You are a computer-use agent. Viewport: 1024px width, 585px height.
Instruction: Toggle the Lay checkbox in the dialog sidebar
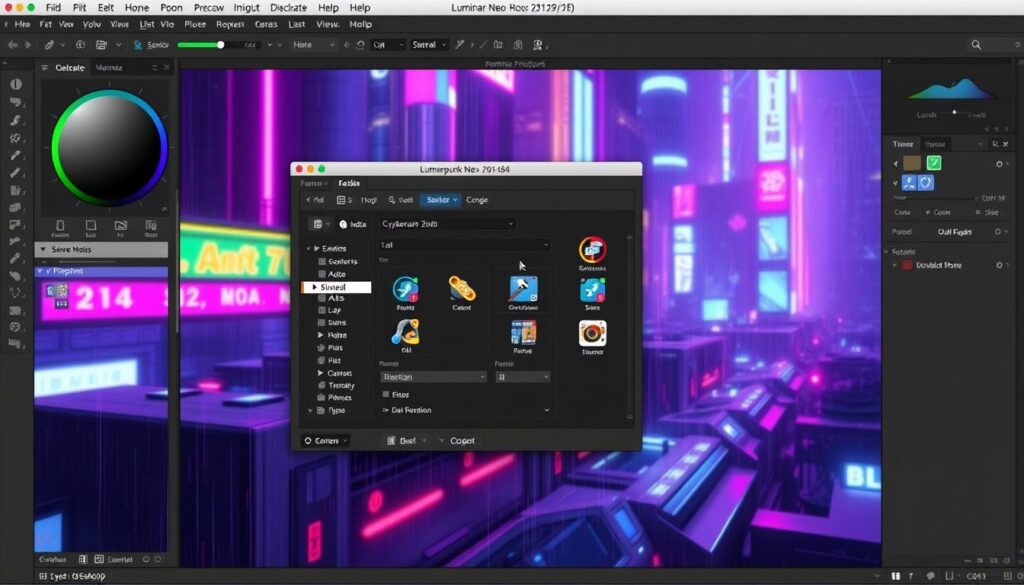pyautogui.click(x=321, y=310)
